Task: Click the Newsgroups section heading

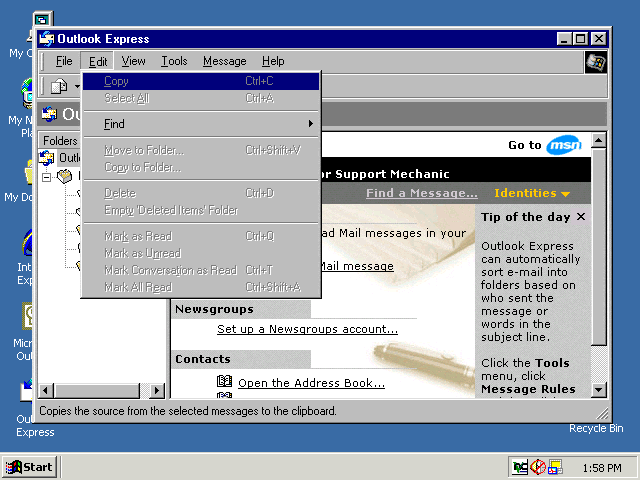Action: click(214, 309)
